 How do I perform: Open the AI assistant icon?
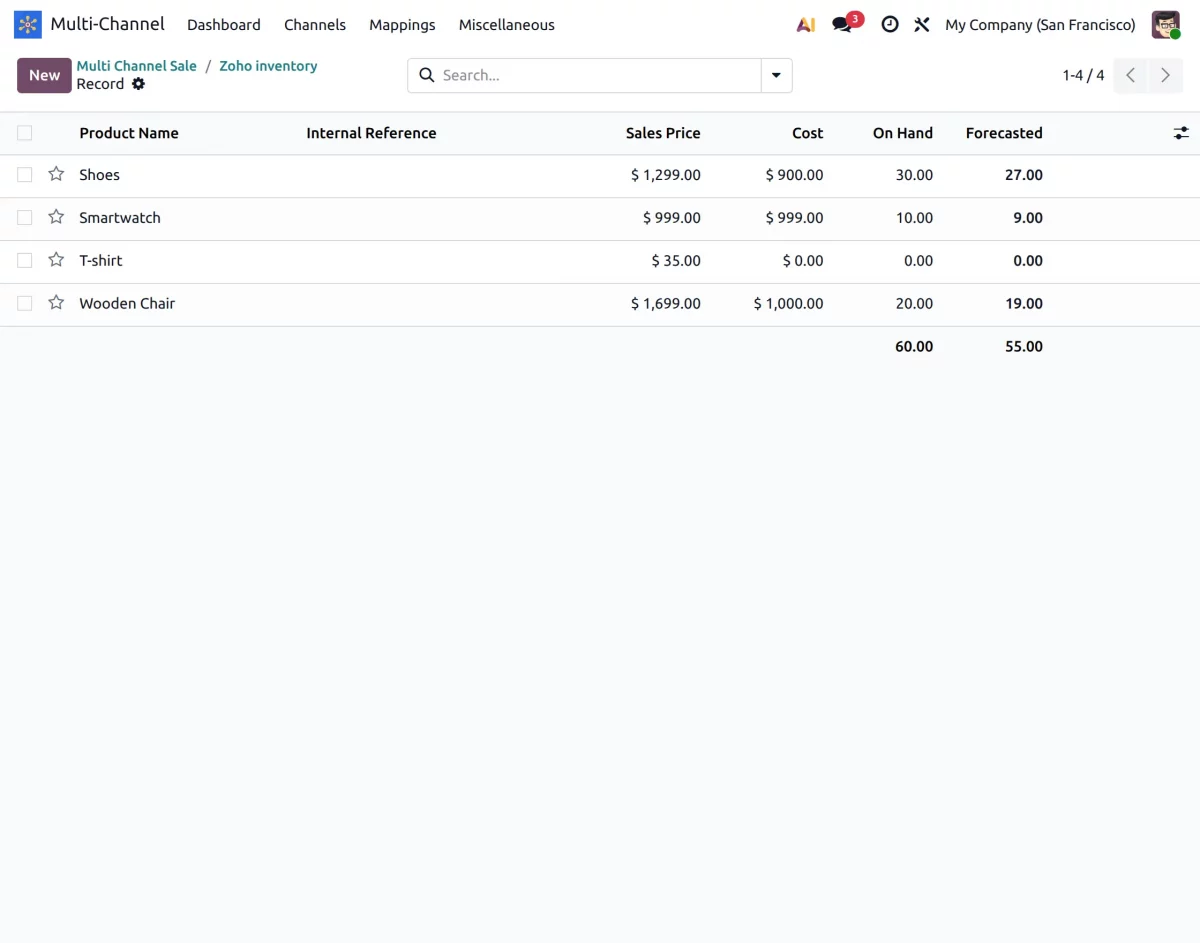[806, 25]
